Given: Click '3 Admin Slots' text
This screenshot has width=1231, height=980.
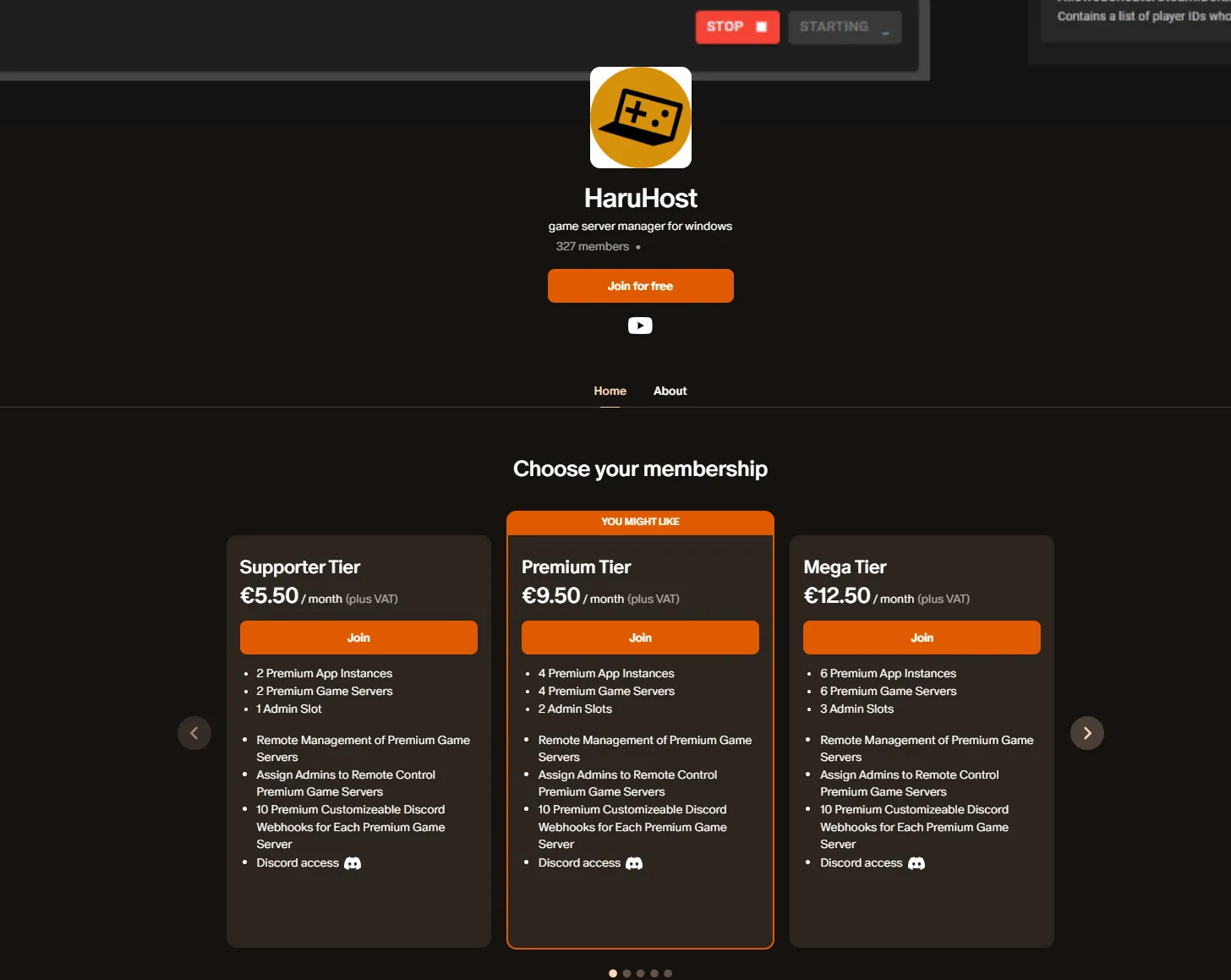Looking at the screenshot, I should 856,709.
